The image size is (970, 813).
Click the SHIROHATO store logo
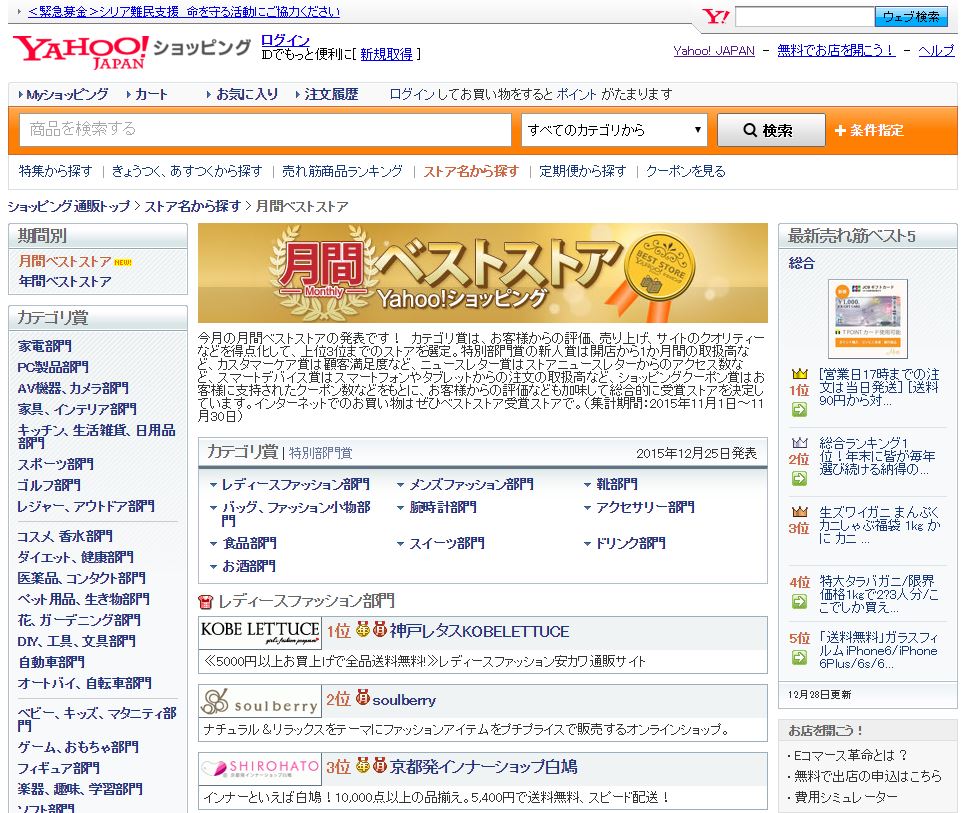260,769
